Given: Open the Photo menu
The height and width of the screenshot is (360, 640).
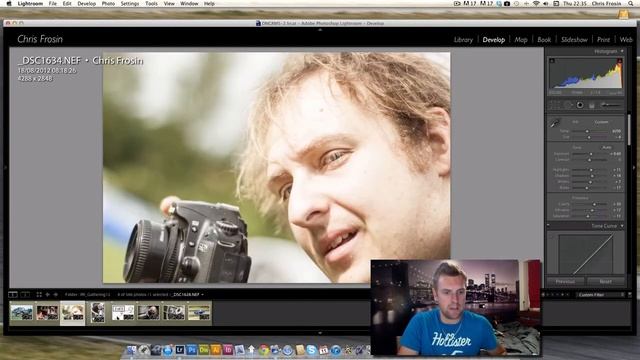Looking at the screenshot, I should [x=108, y=3].
